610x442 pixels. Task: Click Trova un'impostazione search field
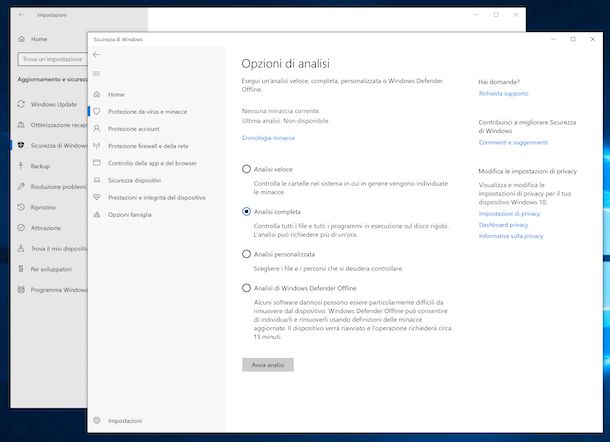53,59
